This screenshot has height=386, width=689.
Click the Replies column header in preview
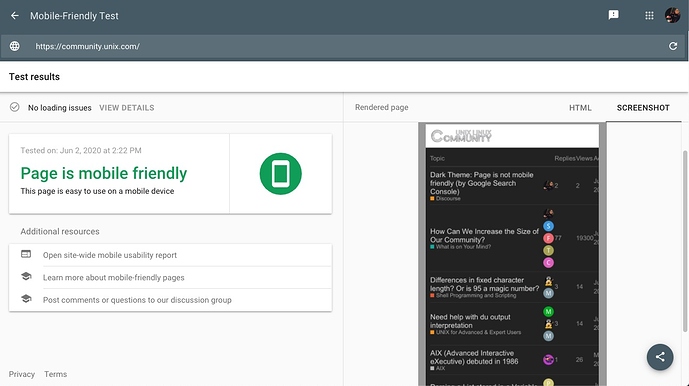tap(565, 158)
